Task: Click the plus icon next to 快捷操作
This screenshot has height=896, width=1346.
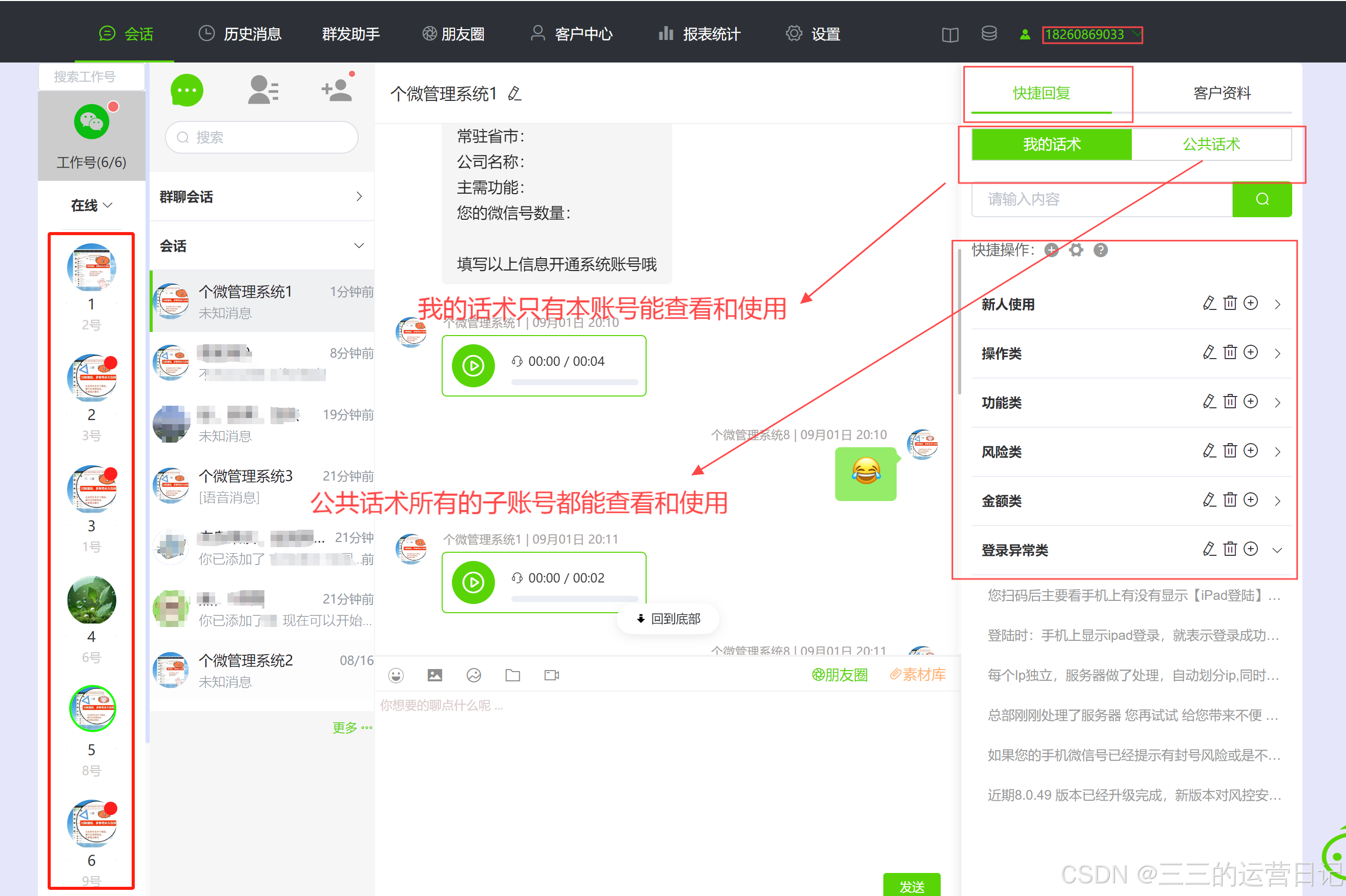Action: tap(1051, 249)
